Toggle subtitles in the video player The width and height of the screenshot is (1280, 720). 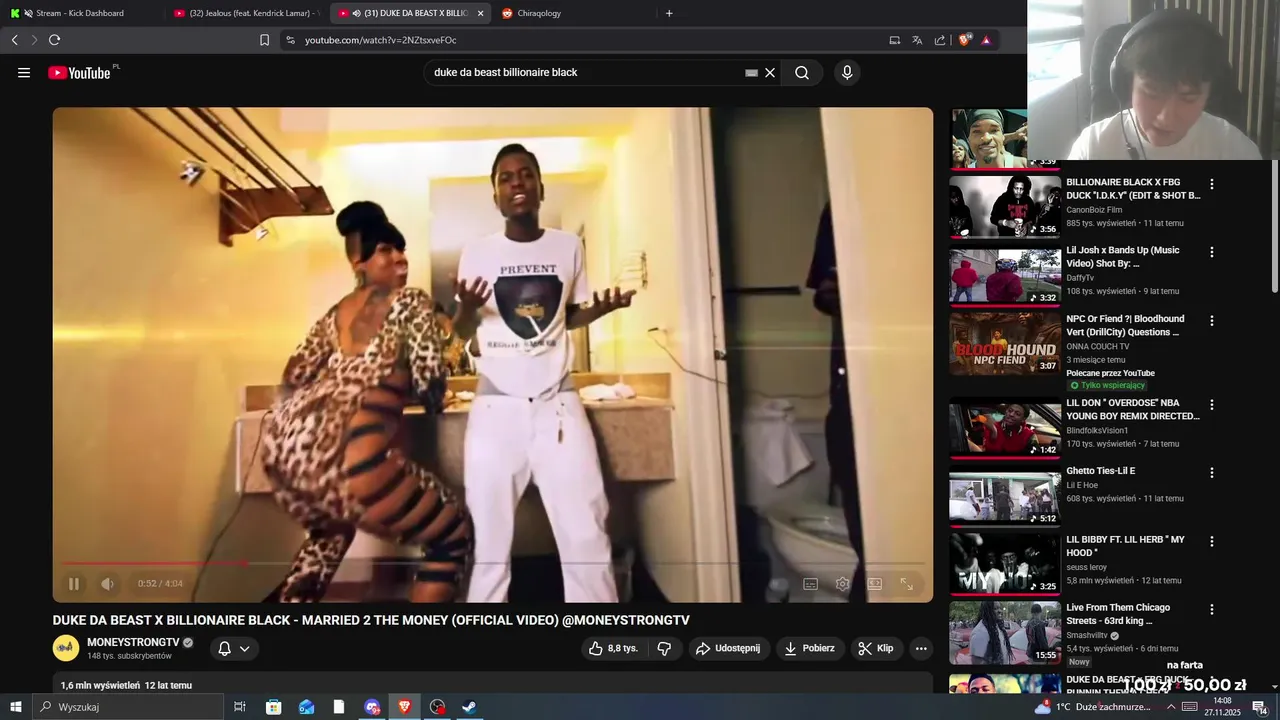tap(811, 584)
